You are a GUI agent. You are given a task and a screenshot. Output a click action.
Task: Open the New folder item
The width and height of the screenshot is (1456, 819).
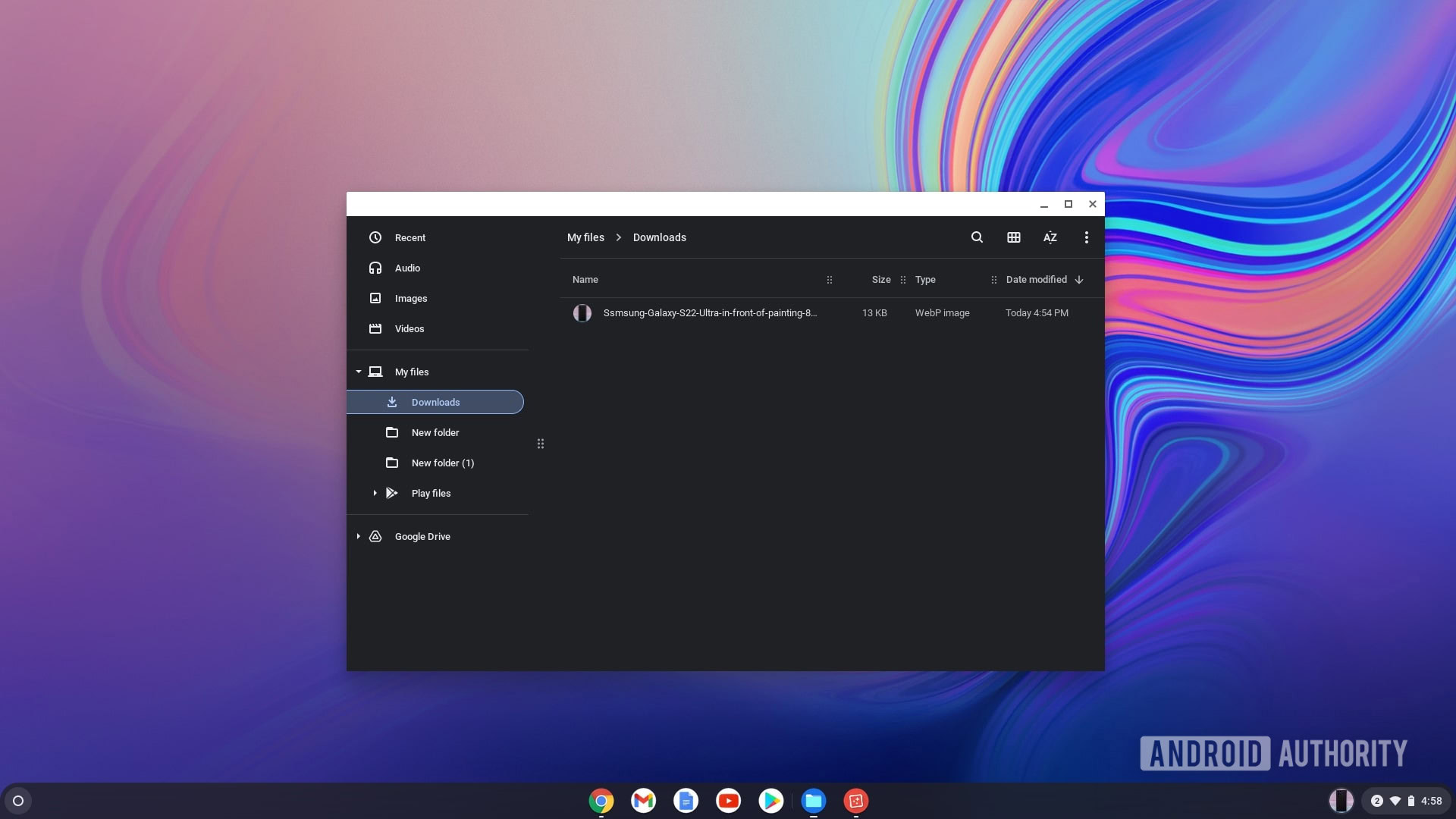[x=435, y=432]
